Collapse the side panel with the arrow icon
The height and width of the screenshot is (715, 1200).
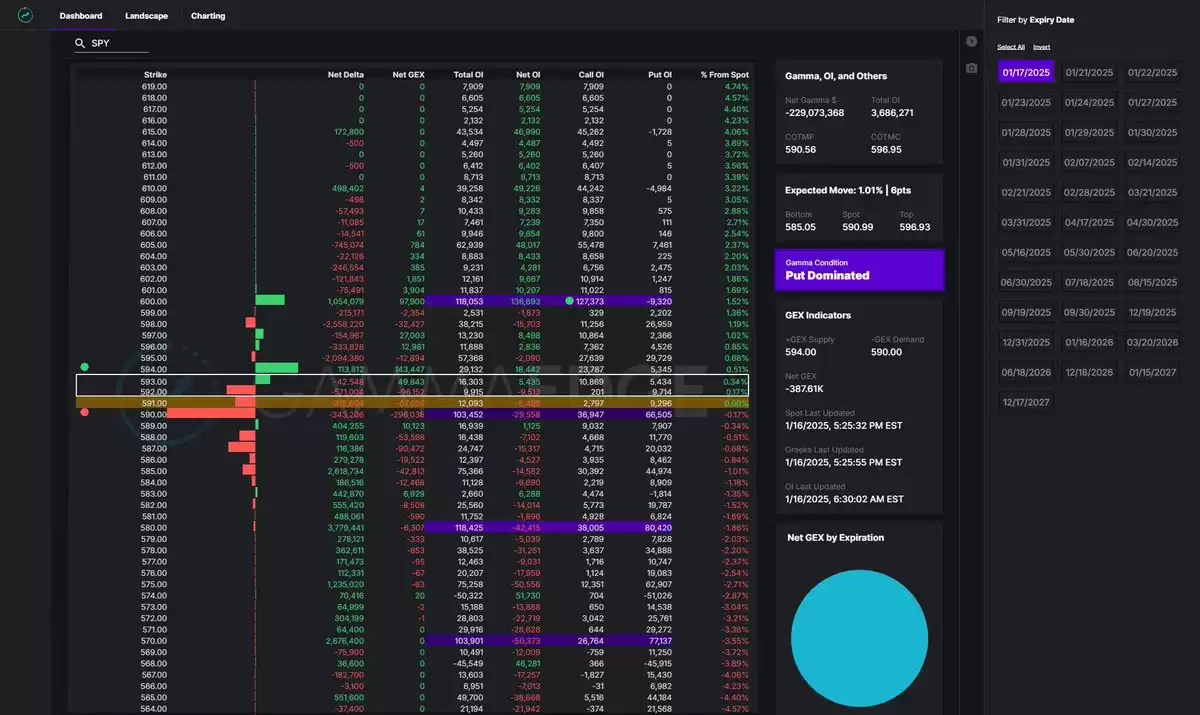971,41
